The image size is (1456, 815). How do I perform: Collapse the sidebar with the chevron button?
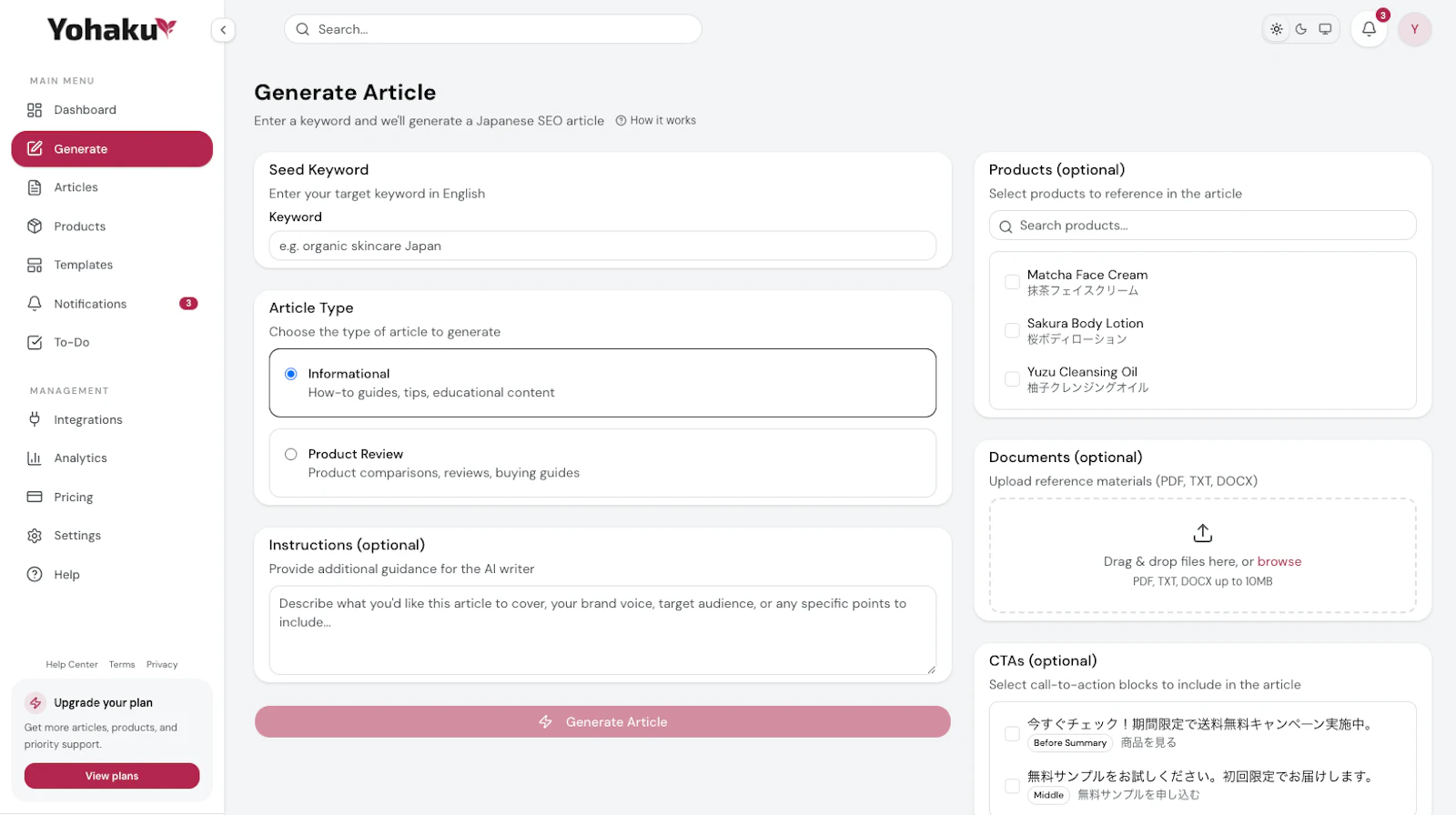click(x=223, y=30)
